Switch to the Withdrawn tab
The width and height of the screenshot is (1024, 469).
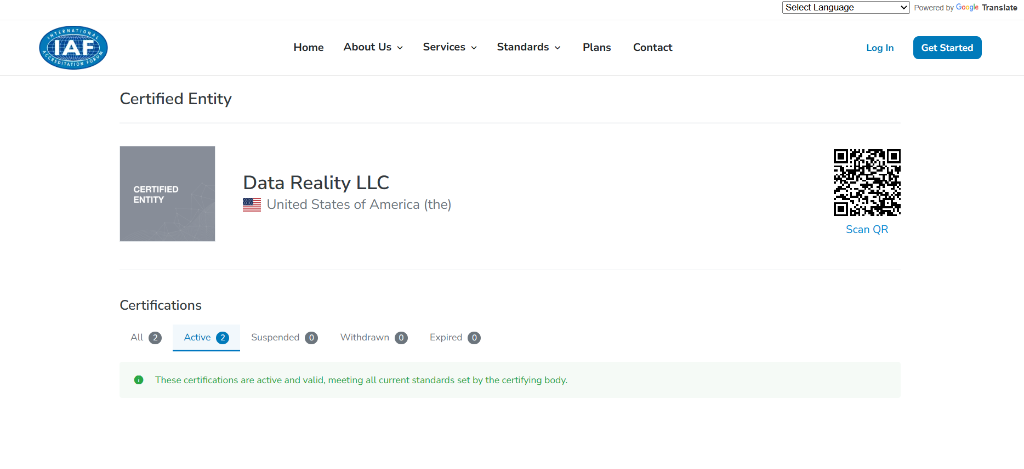click(x=374, y=338)
